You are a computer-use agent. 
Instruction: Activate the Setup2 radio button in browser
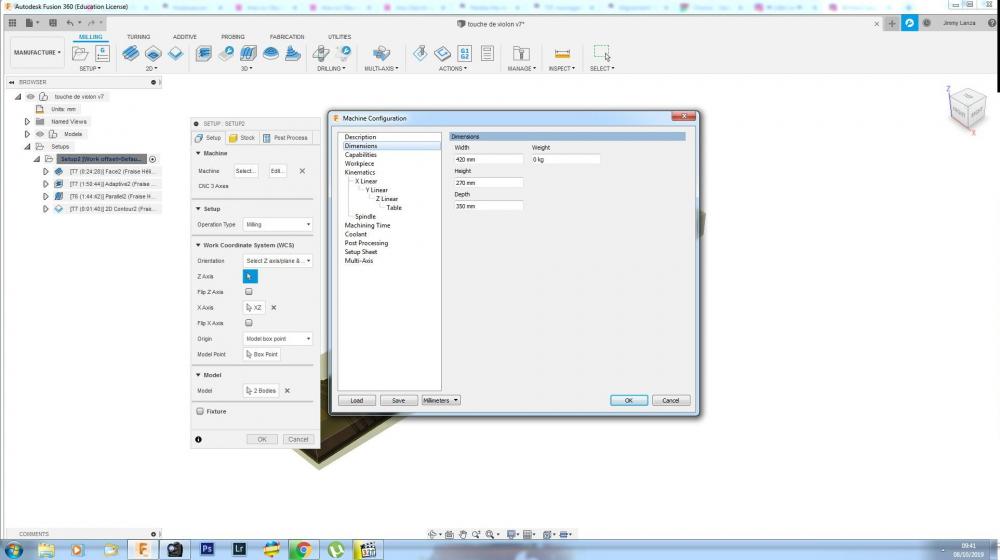[x=152, y=159]
